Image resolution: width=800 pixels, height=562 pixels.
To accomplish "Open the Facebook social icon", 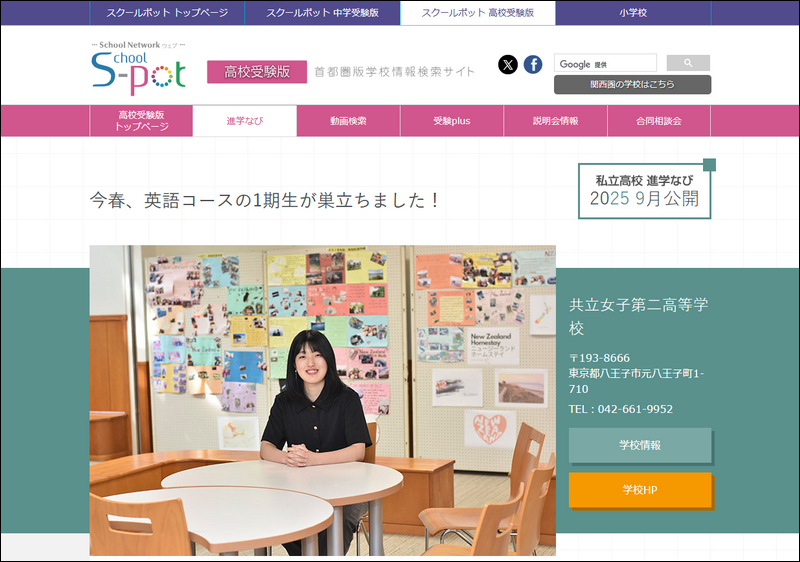I will (x=533, y=65).
